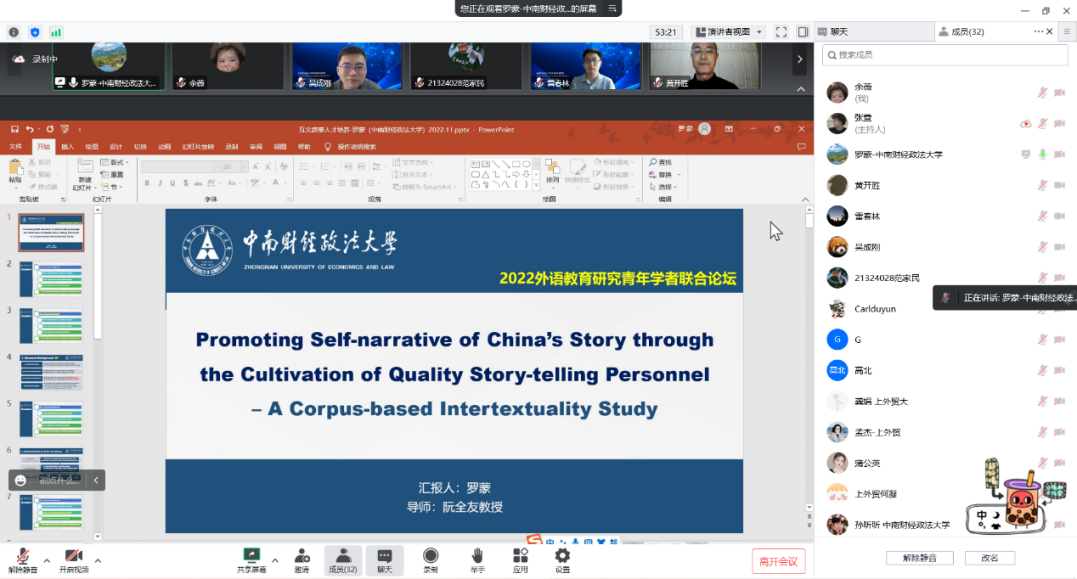The image size is (1077, 579).
Task: Toggle the microphone with 解除静音 in bottom toolbar
Action: click(22, 560)
